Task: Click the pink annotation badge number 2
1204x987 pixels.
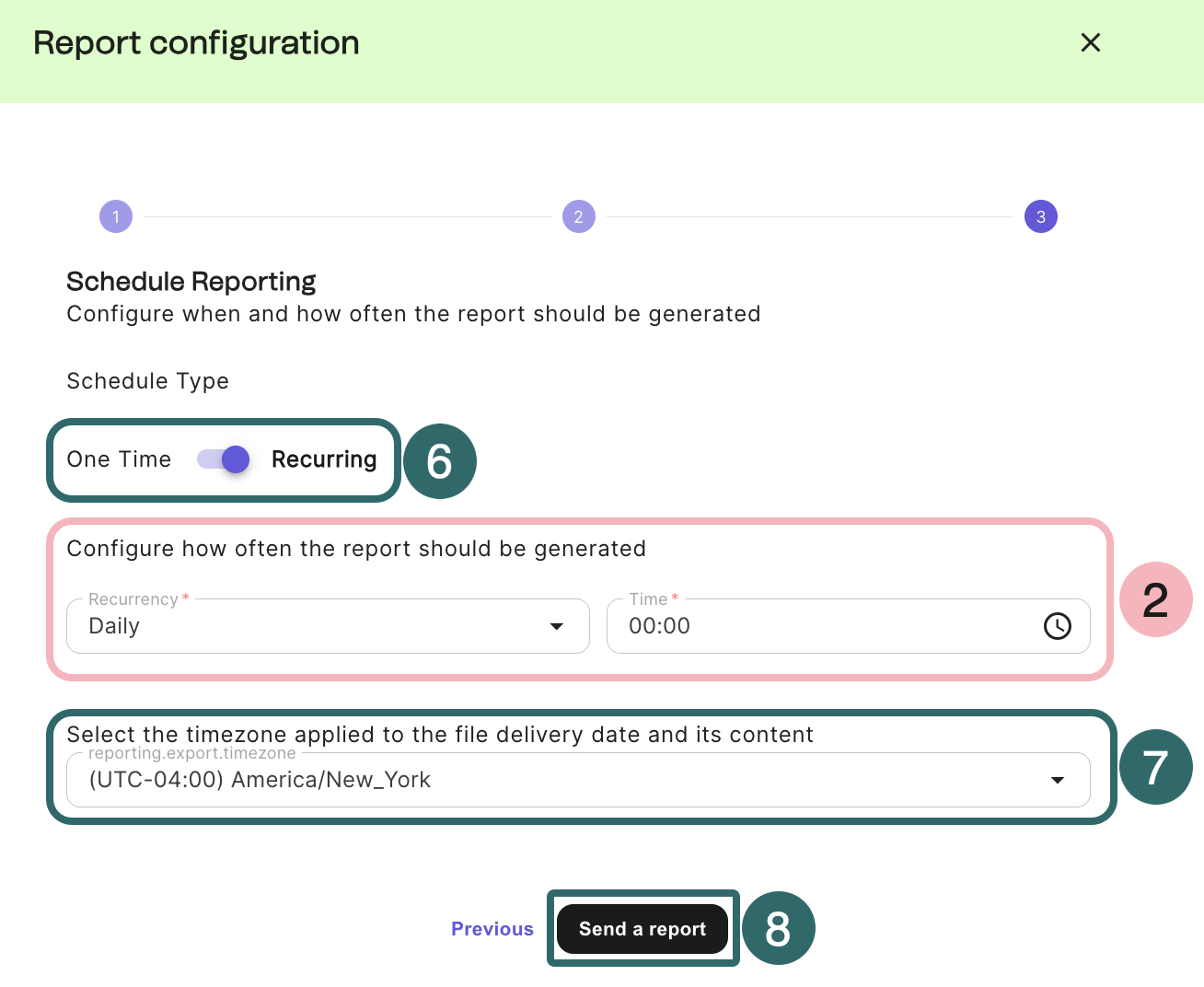Action: [1155, 599]
